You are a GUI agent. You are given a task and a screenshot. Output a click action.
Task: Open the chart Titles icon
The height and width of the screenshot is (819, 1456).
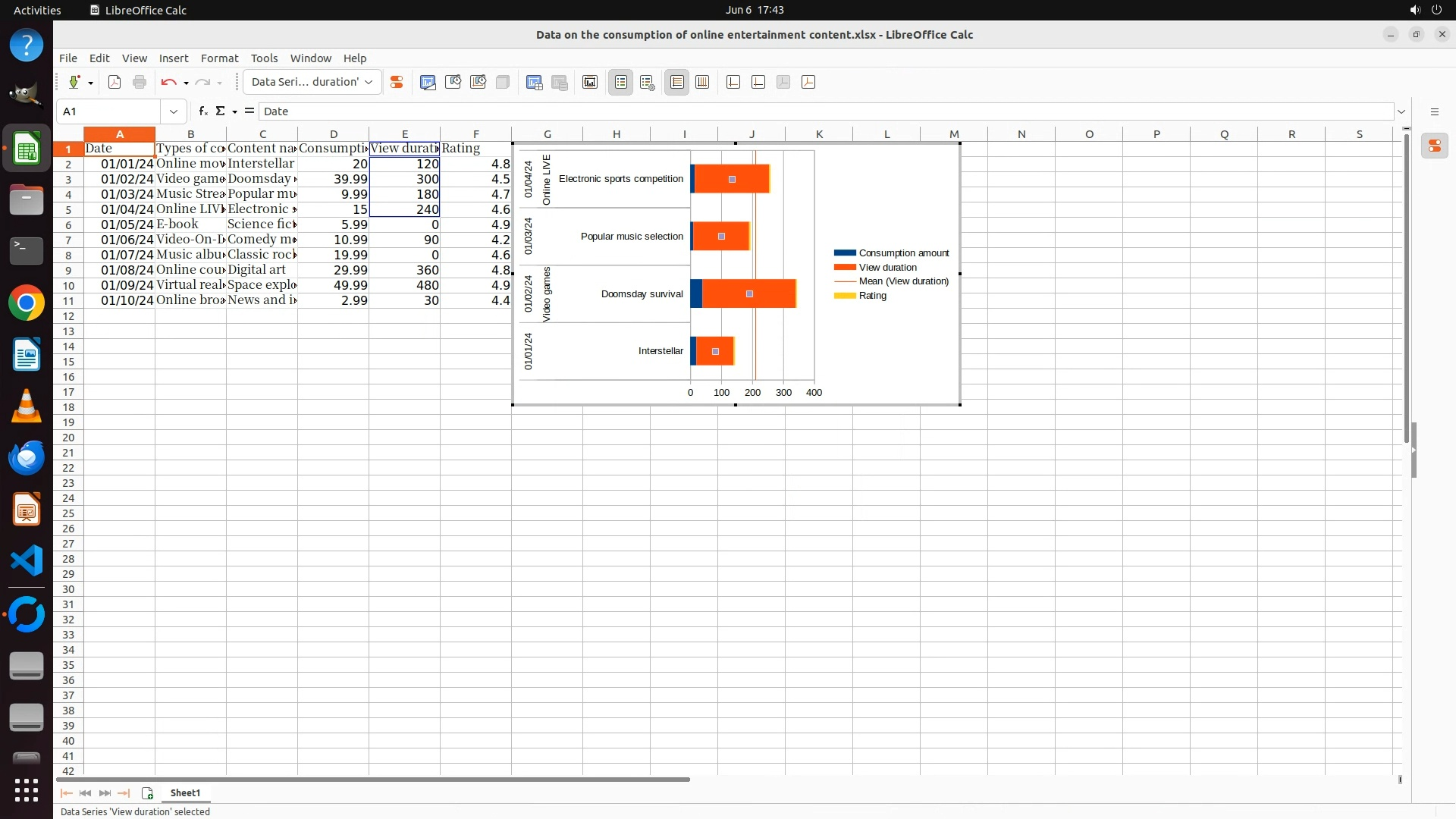(x=590, y=82)
